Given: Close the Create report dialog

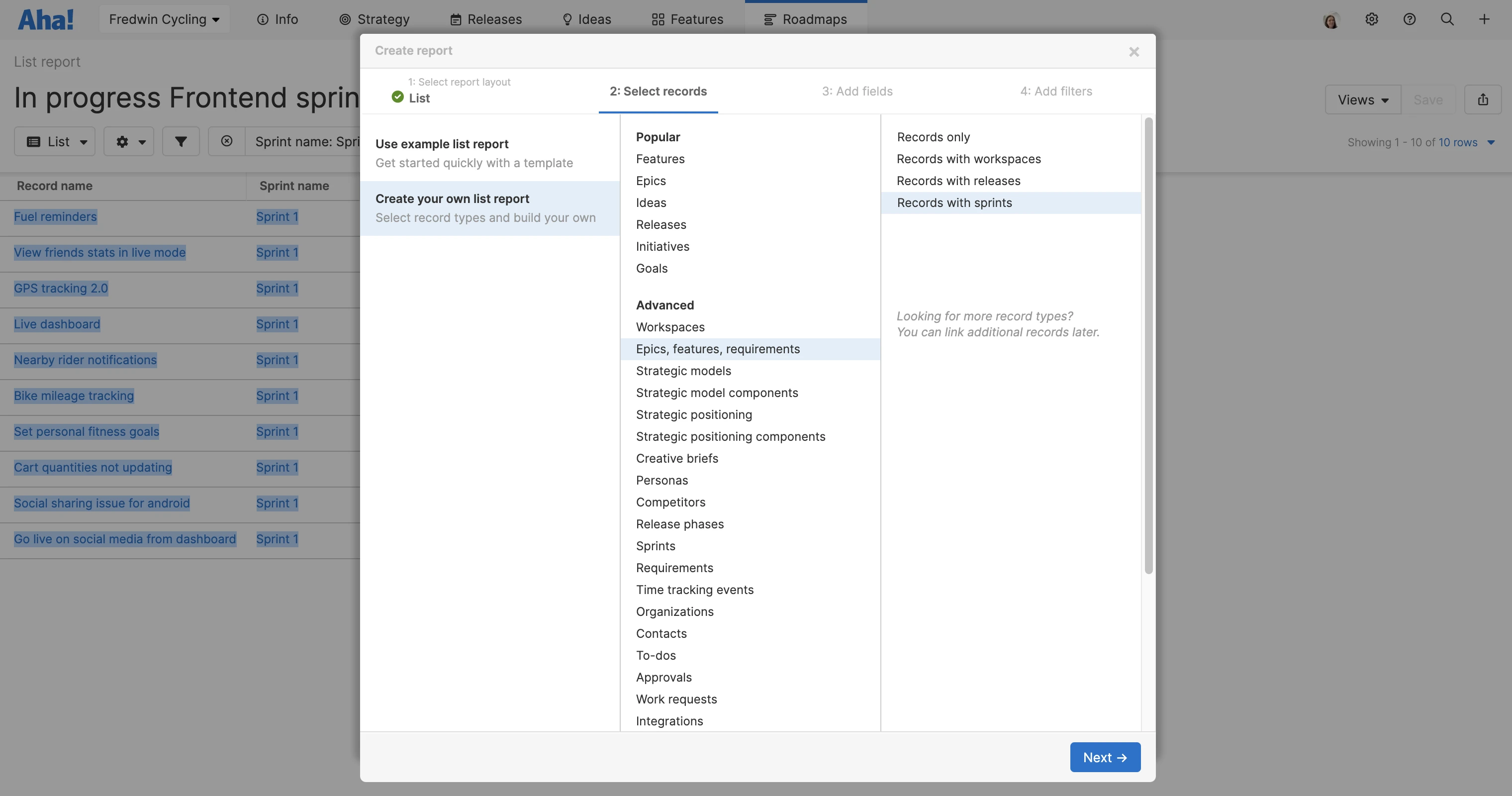Looking at the screenshot, I should (x=1134, y=52).
